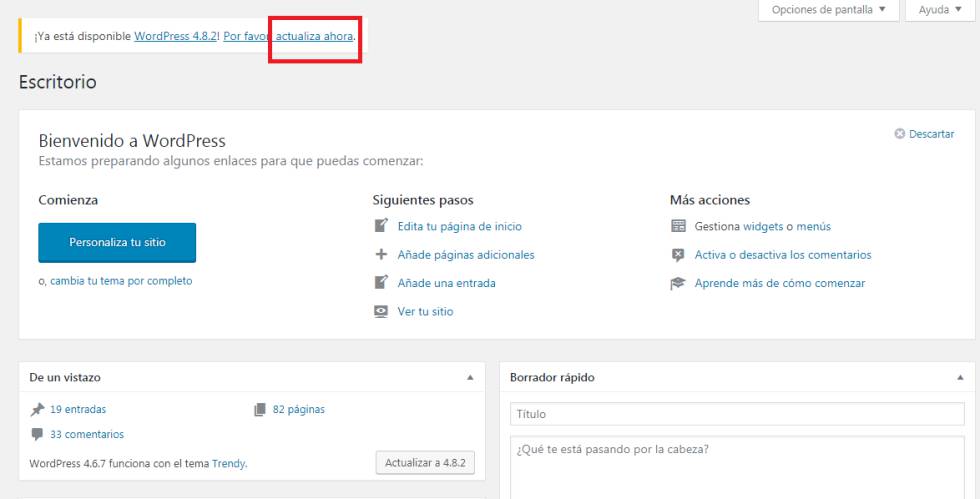
Task: Click the pages icon beside '82 páginas'
Action: (260, 410)
